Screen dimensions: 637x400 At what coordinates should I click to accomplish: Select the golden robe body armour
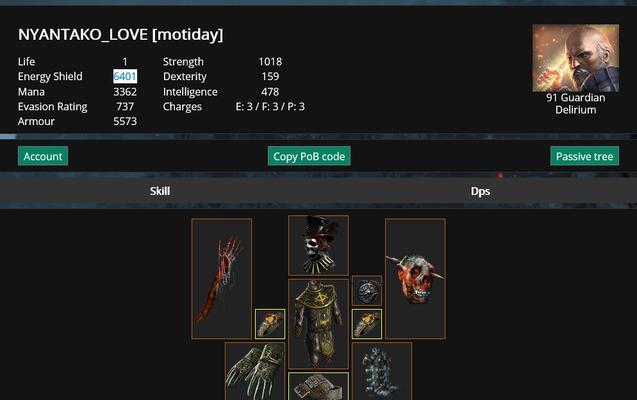[x=318, y=324]
